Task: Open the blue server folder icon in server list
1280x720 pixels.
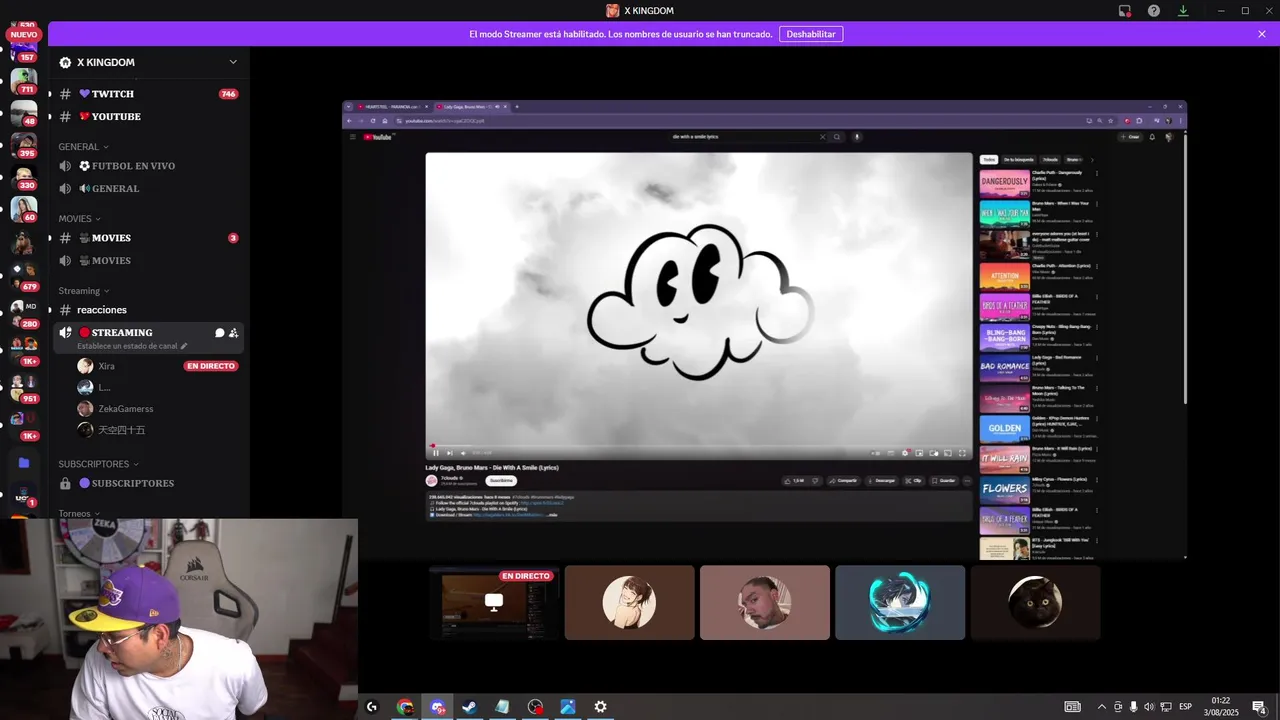Action: point(24,463)
